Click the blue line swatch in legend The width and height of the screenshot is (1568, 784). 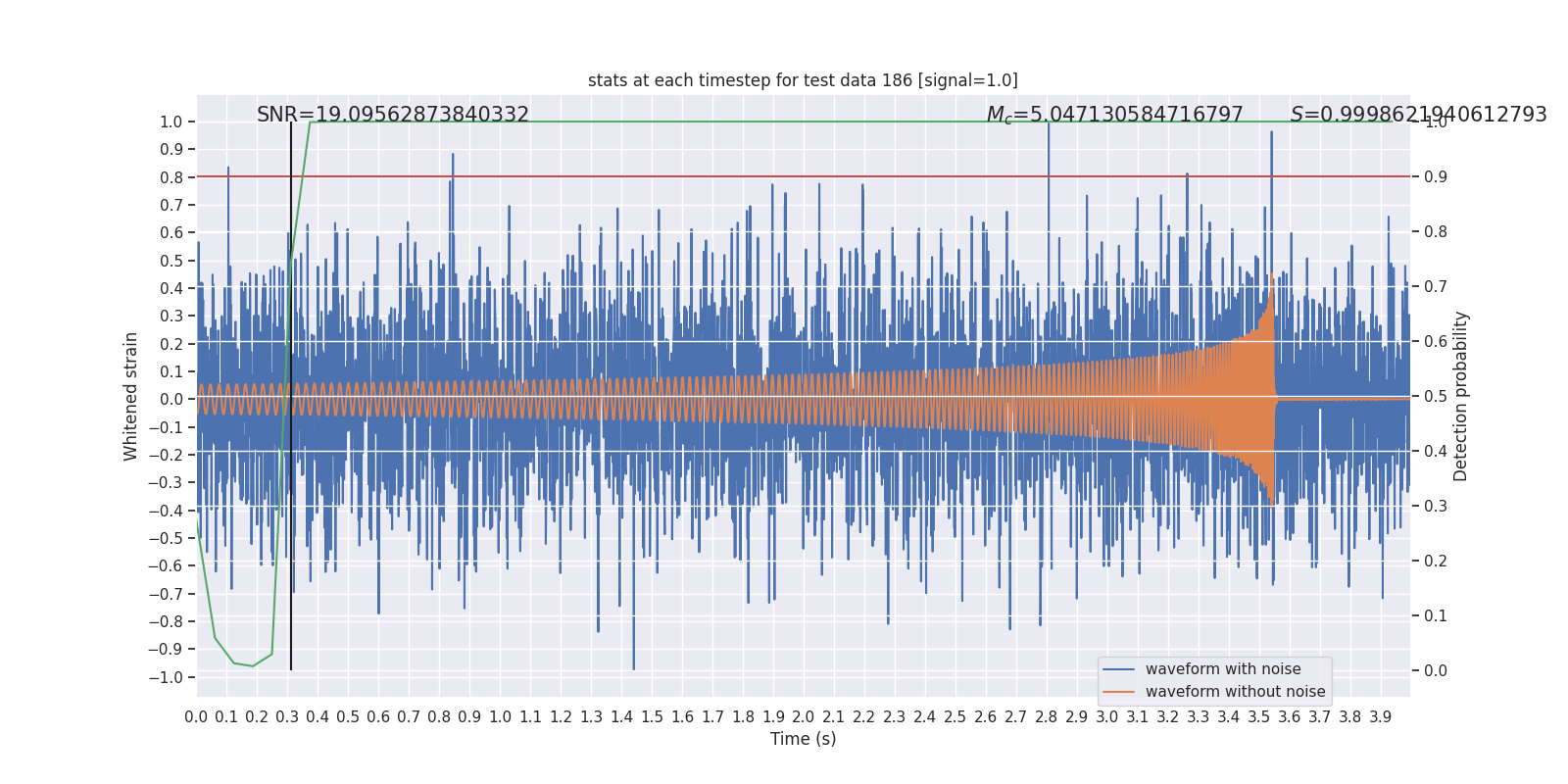click(x=1118, y=669)
